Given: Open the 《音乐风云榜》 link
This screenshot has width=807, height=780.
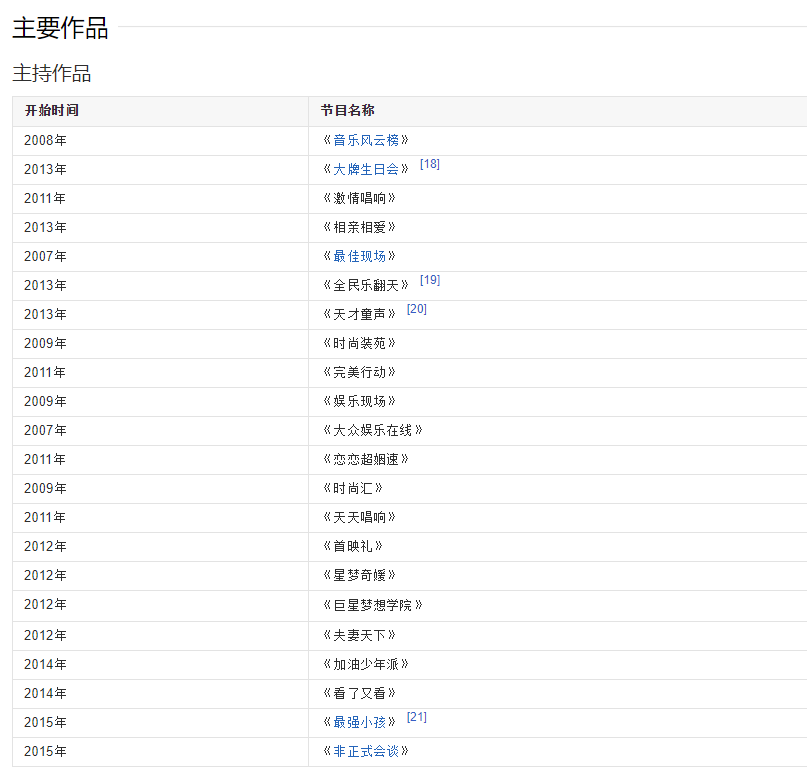Looking at the screenshot, I should click(x=366, y=140).
